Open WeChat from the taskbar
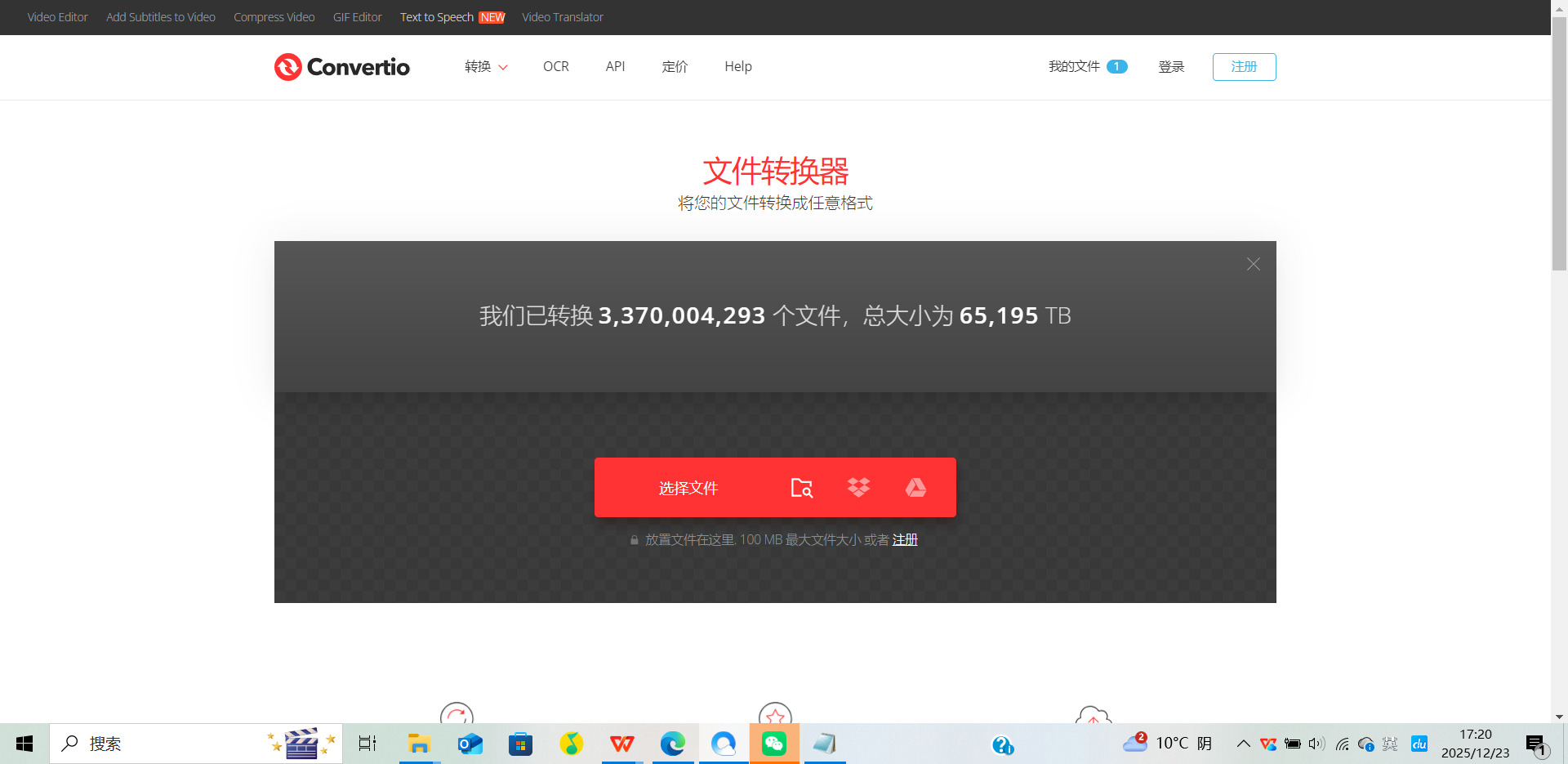 click(x=774, y=744)
